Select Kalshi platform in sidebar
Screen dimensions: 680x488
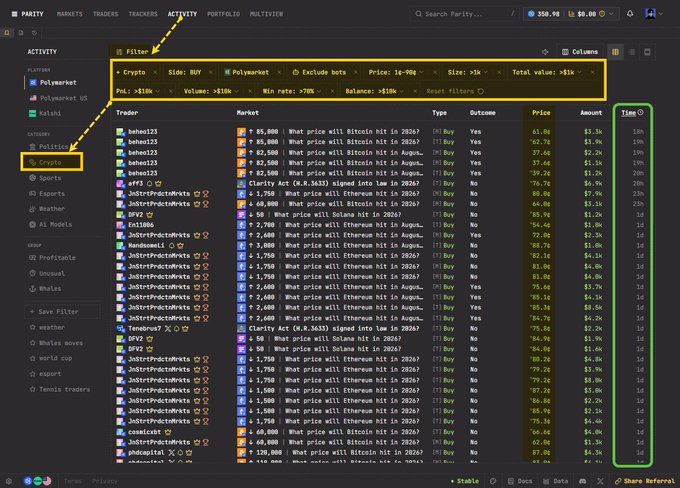coord(45,113)
